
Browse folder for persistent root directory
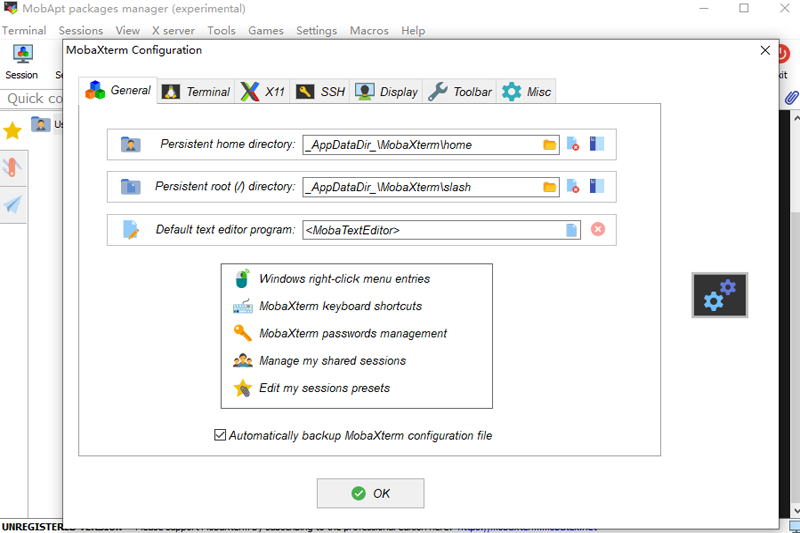549,187
